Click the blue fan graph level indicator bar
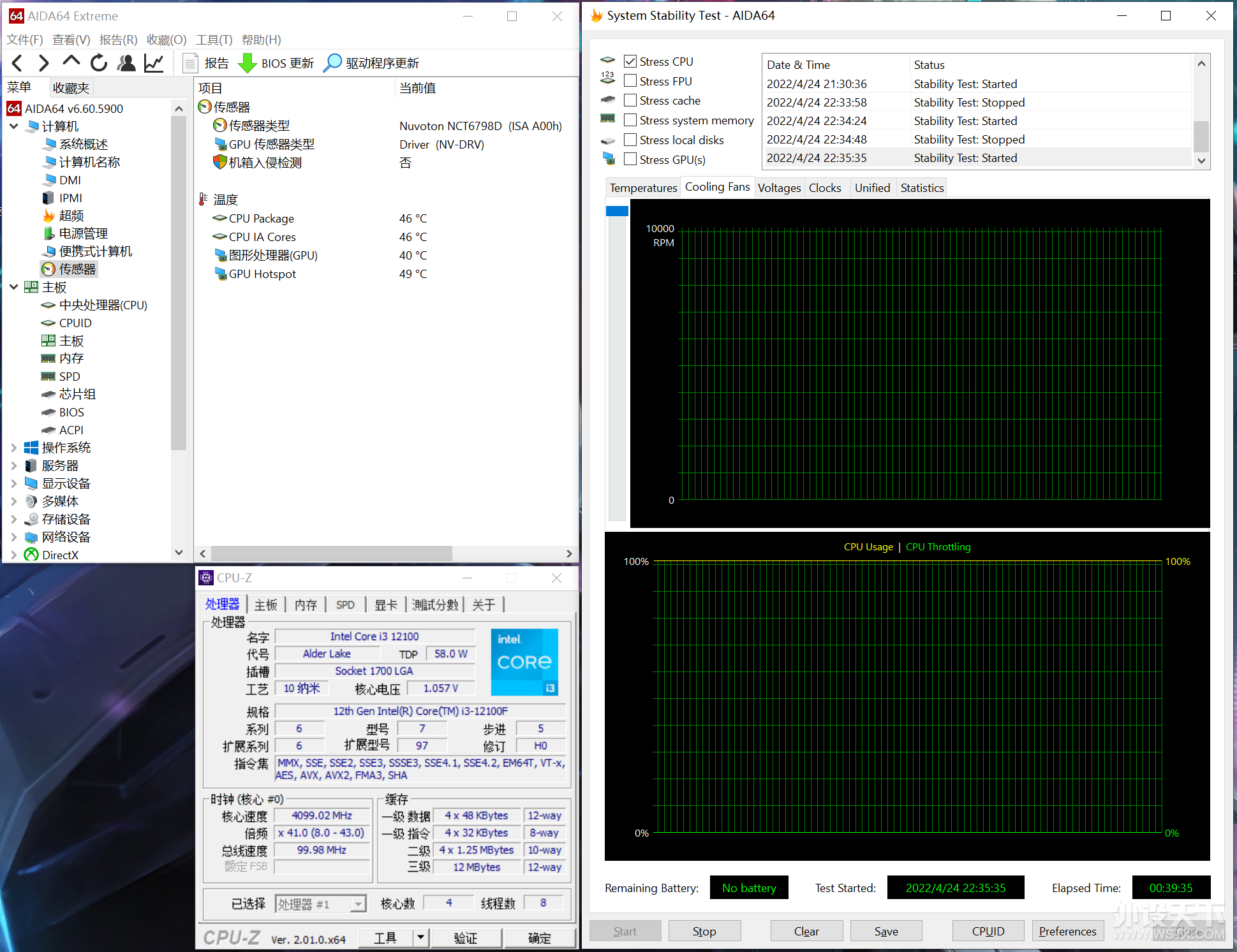The image size is (1237, 952). [617, 211]
